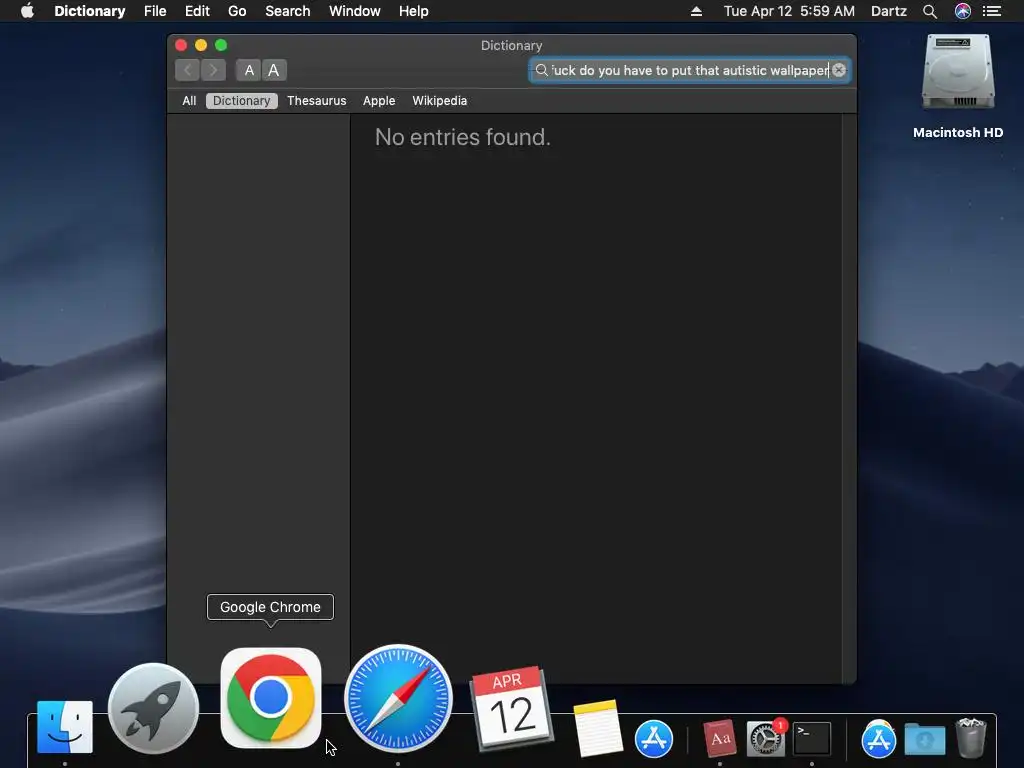Open Finder from the Dock

(x=65, y=727)
